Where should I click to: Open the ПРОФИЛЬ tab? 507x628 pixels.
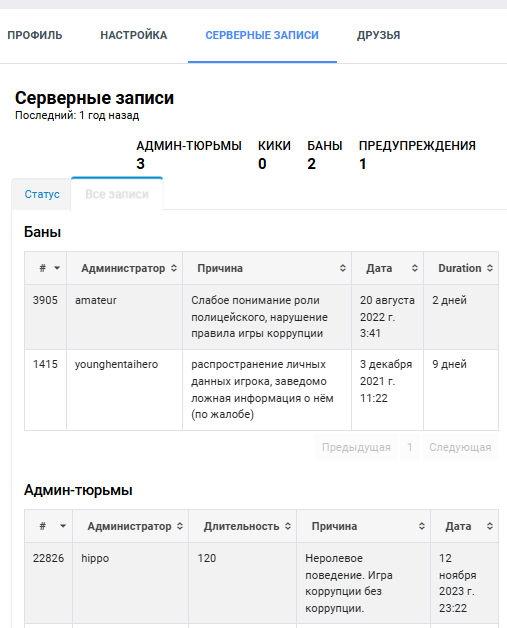35,35
